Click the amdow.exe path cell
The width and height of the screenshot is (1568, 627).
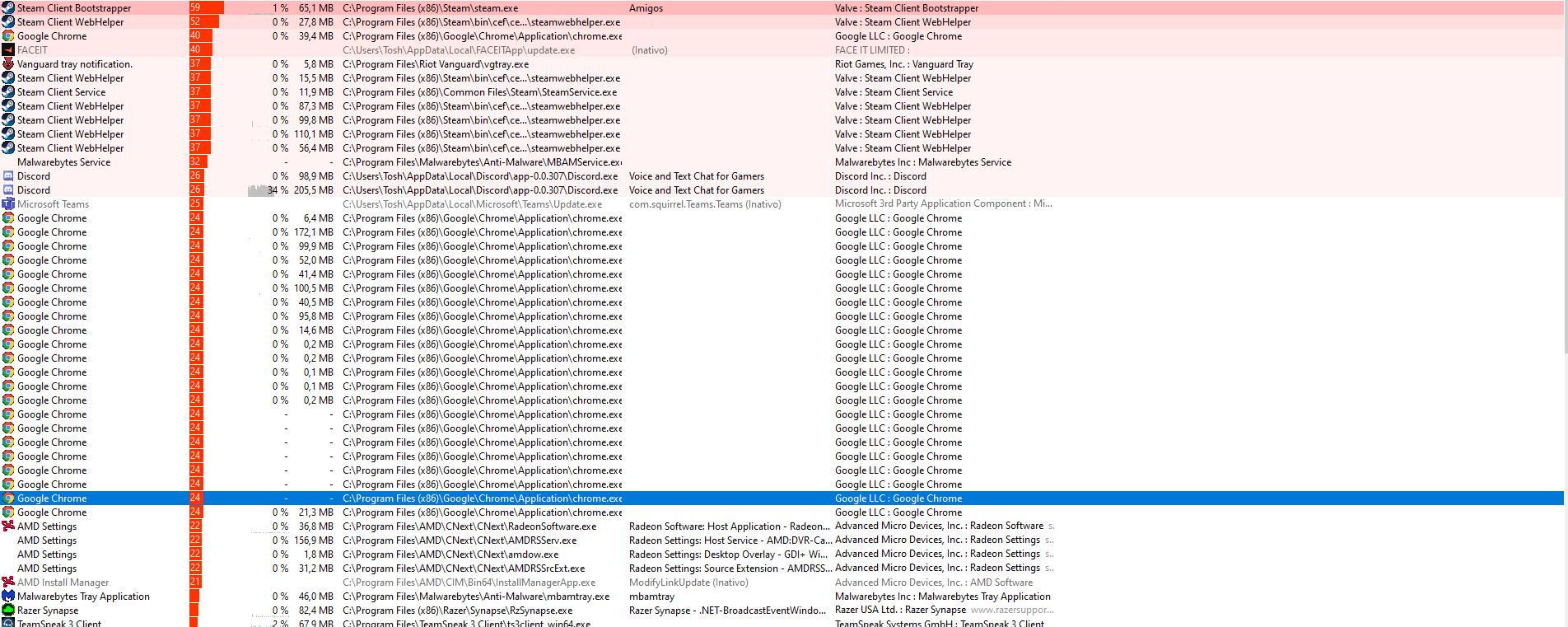click(450, 554)
